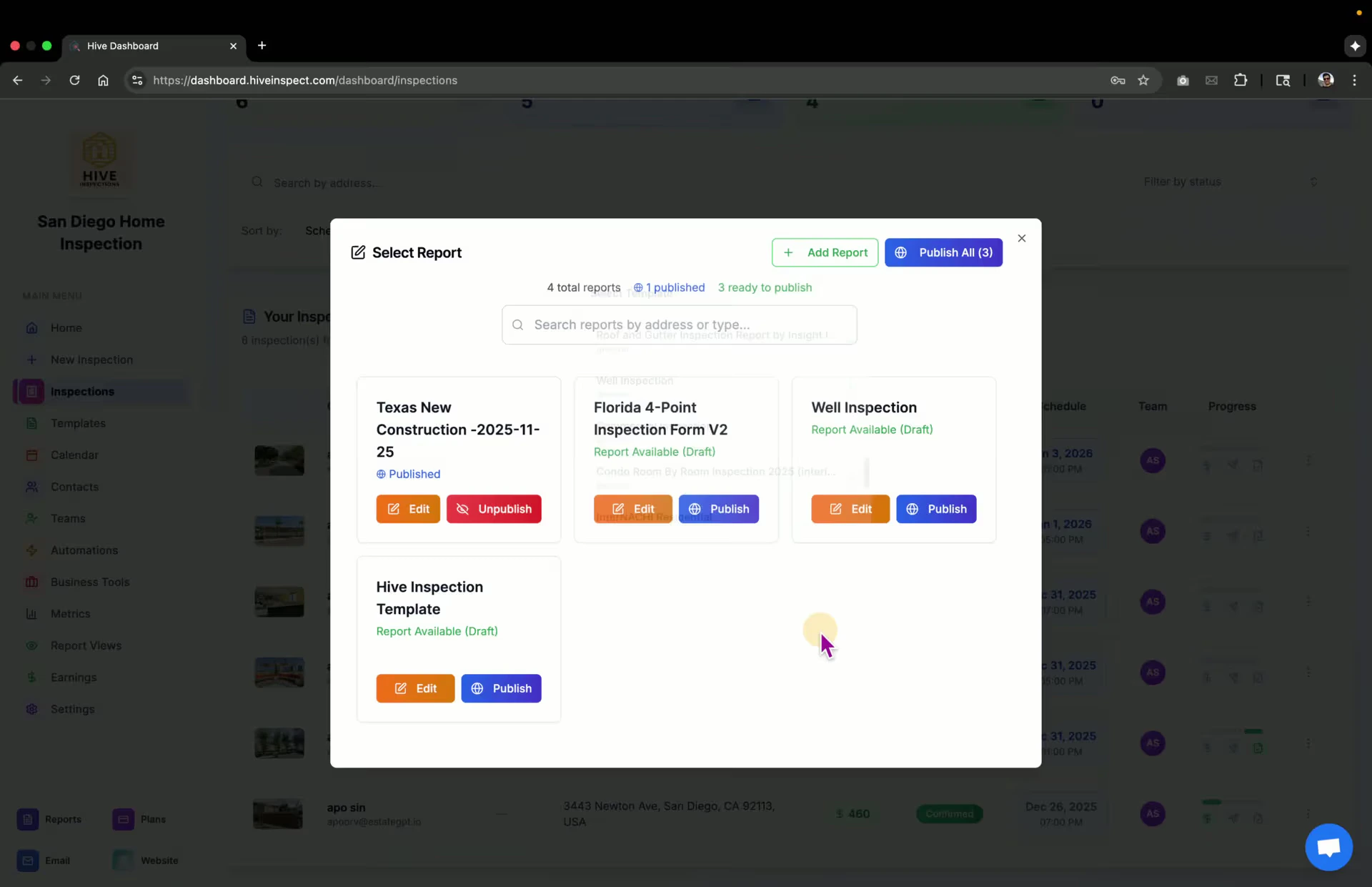Open Teams in the sidebar
Viewport: 1372px width, 887px height.
(68, 518)
